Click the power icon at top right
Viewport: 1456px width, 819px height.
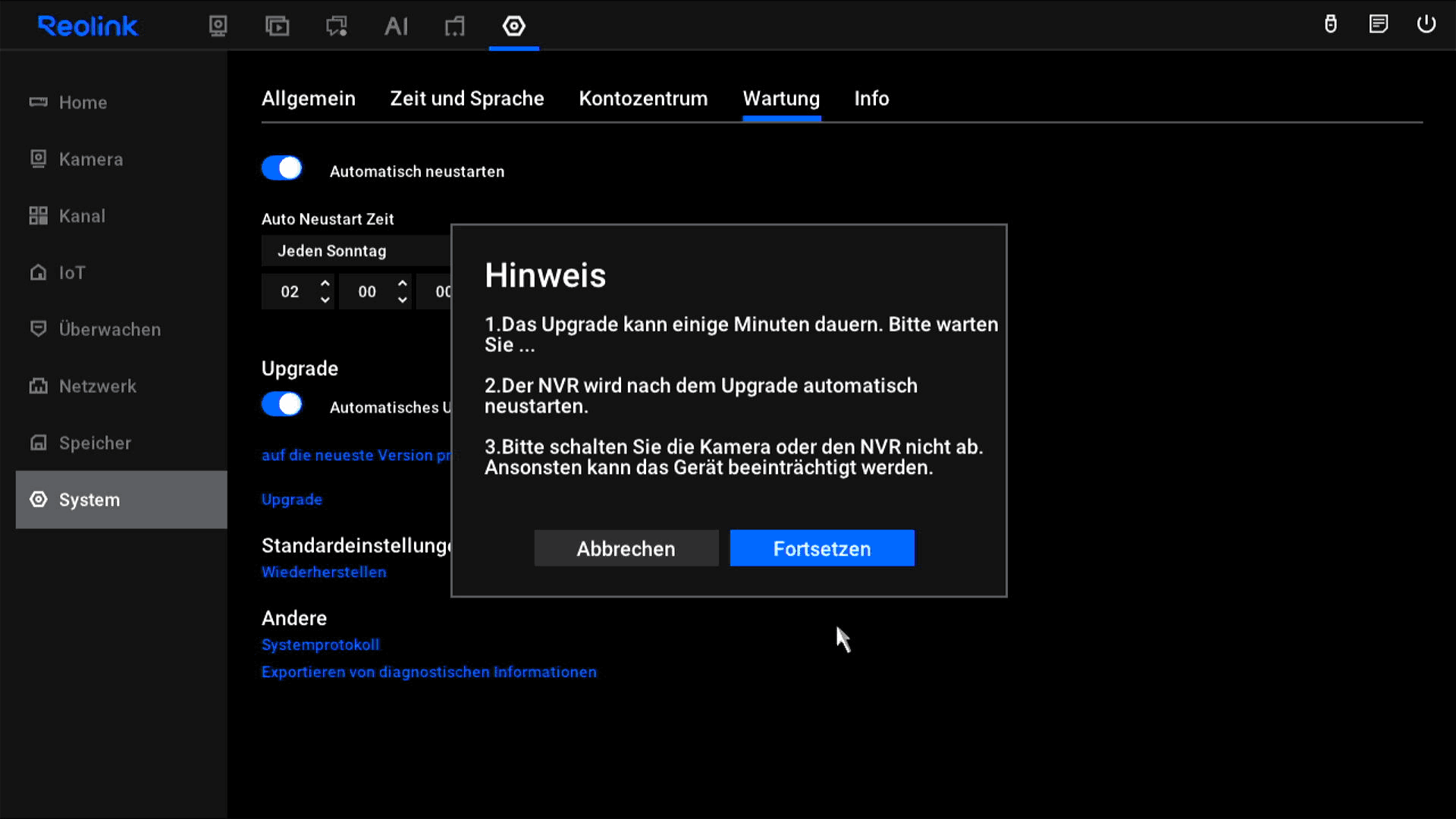pyautogui.click(x=1426, y=24)
